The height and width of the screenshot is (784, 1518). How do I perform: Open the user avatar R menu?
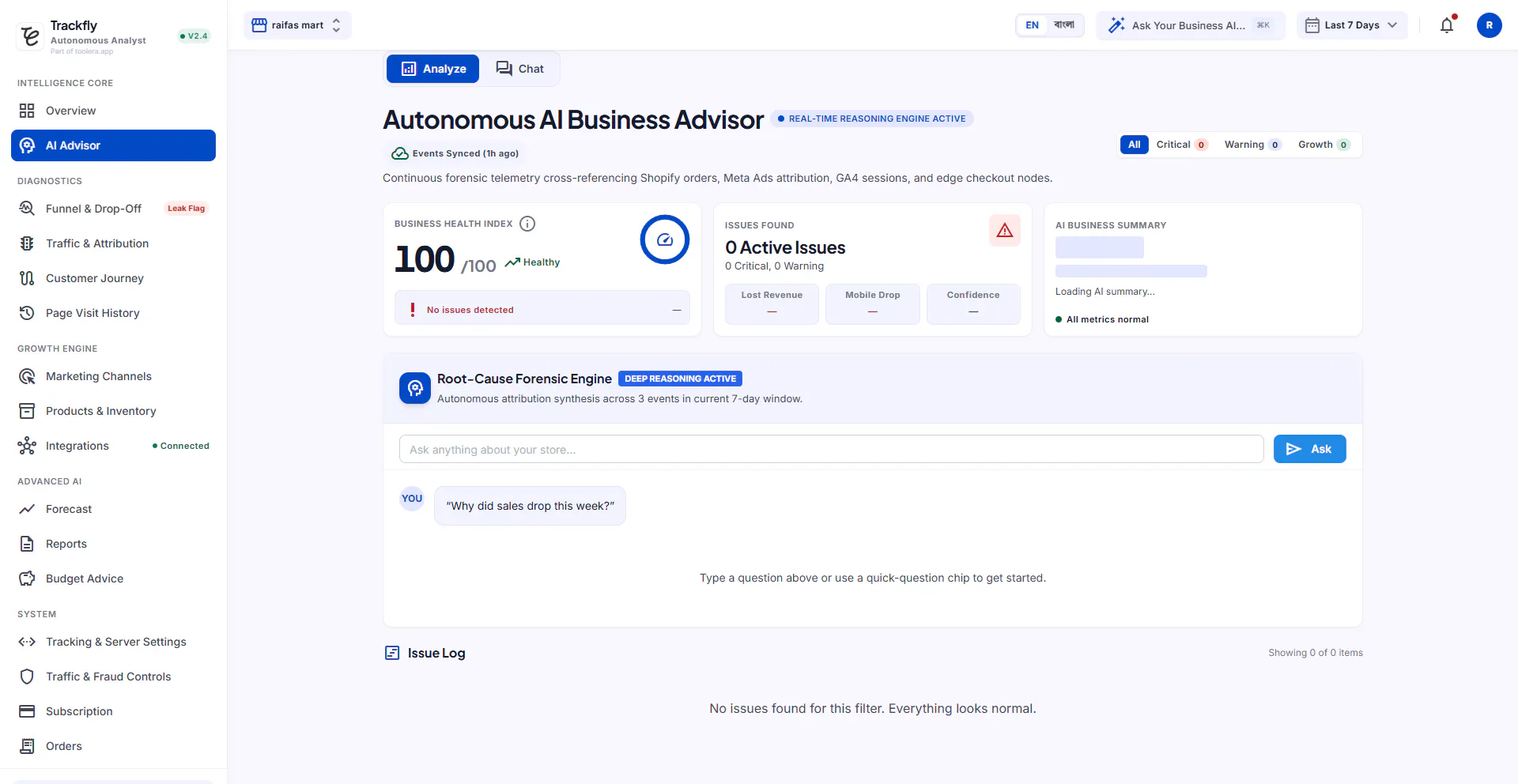(1489, 25)
